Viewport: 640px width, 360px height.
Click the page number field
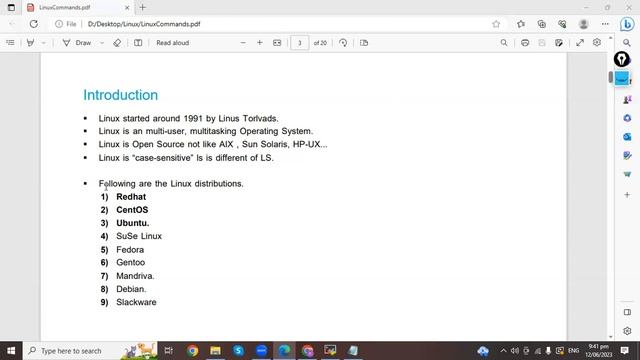point(300,43)
